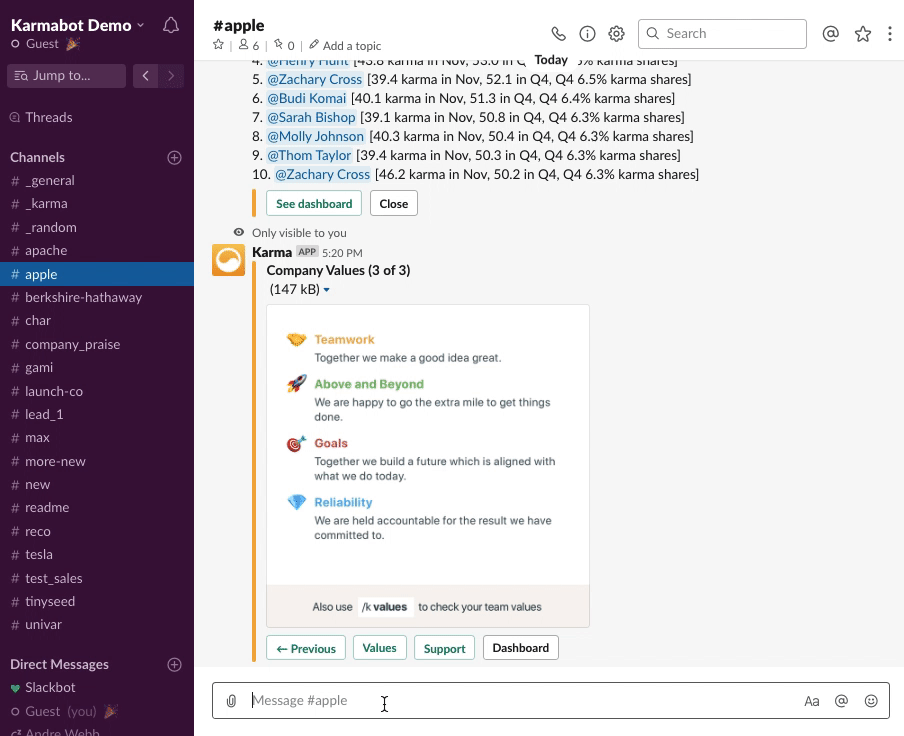Open the Dashboard button
The height and width of the screenshot is (736, 904).
[x=520, y=648]
